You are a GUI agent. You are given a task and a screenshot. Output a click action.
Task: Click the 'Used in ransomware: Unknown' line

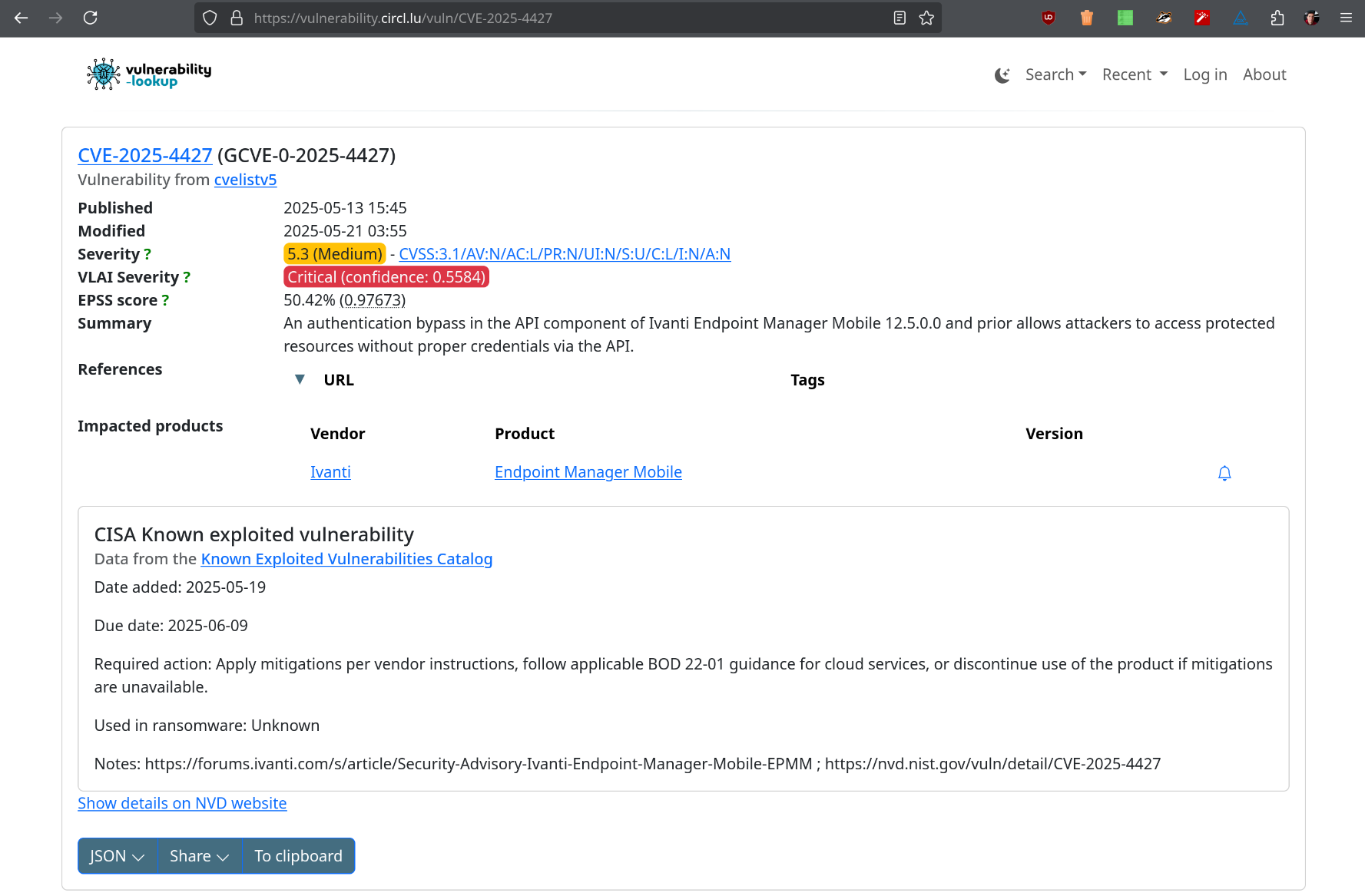click(x=207, y=726)
